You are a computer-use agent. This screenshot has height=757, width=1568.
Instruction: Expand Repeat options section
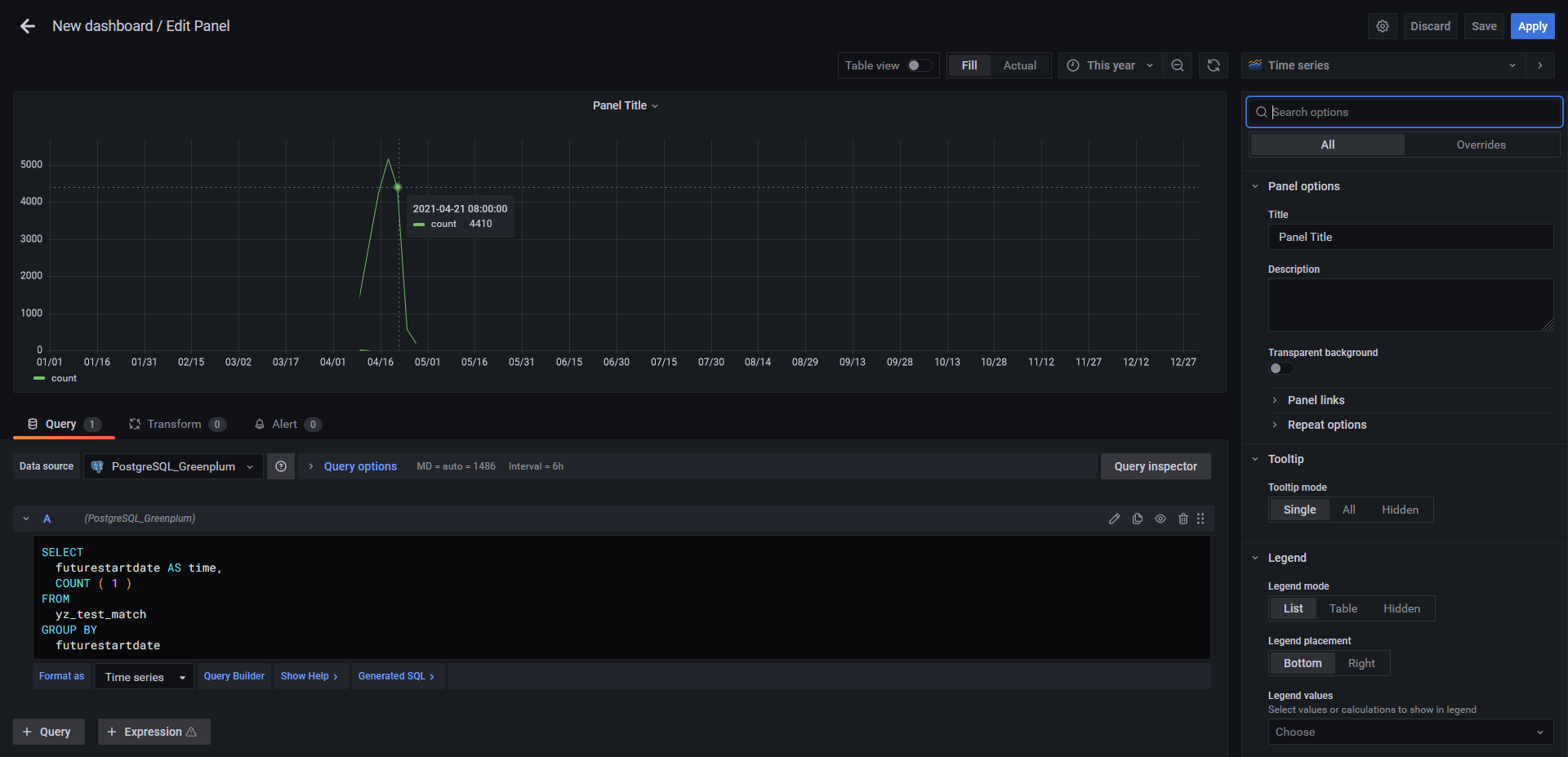(1326, 425)
